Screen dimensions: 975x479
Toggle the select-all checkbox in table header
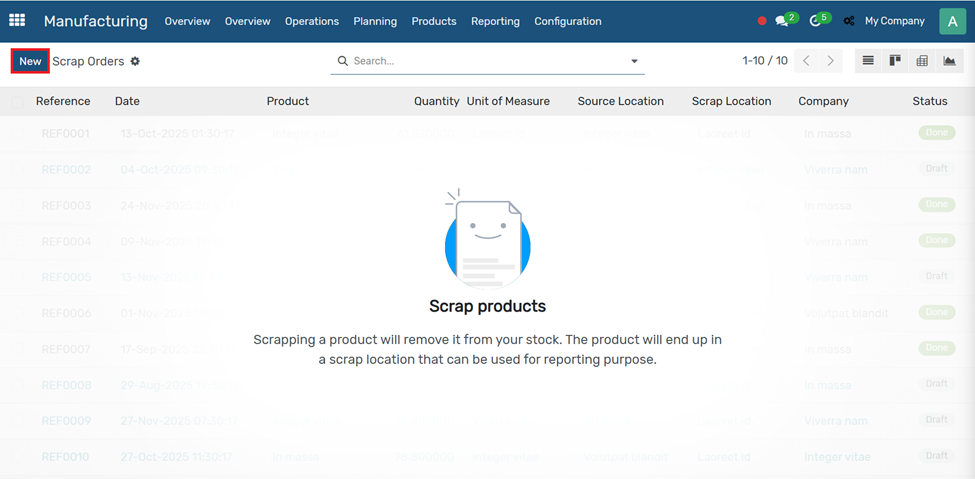coord(18,101)
